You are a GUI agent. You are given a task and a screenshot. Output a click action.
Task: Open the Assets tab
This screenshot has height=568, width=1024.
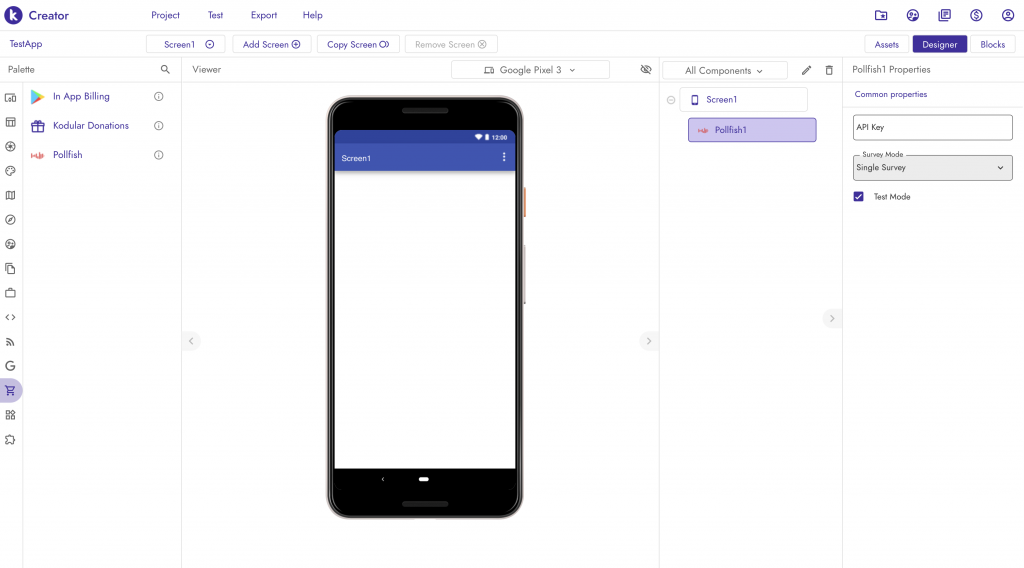pyautogui.click(x=886, y=44)
